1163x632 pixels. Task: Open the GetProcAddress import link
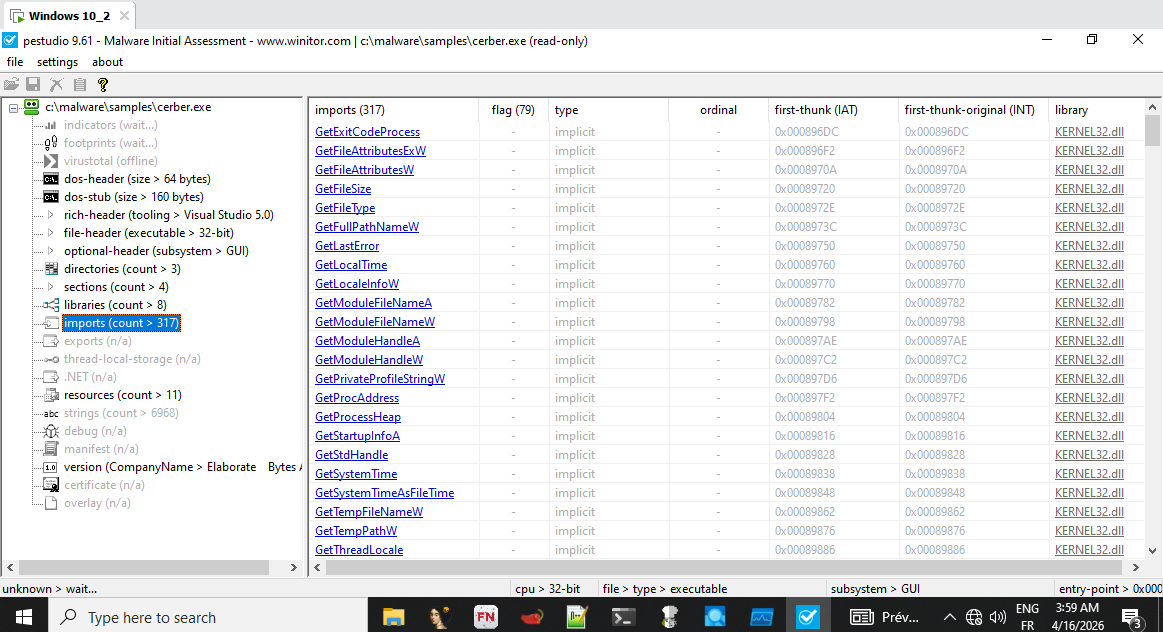click(357, 398)
